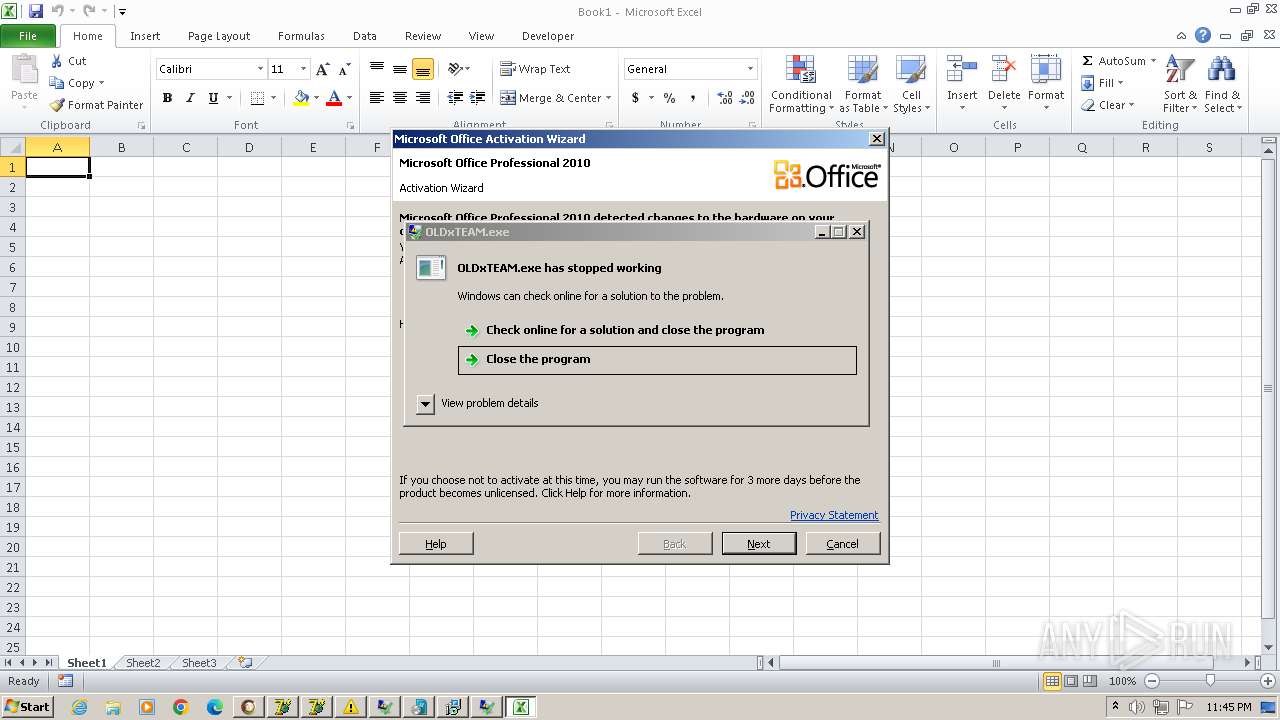
Task: Switch to Sheet2 worksheet tab
Action: pos(143,663)
